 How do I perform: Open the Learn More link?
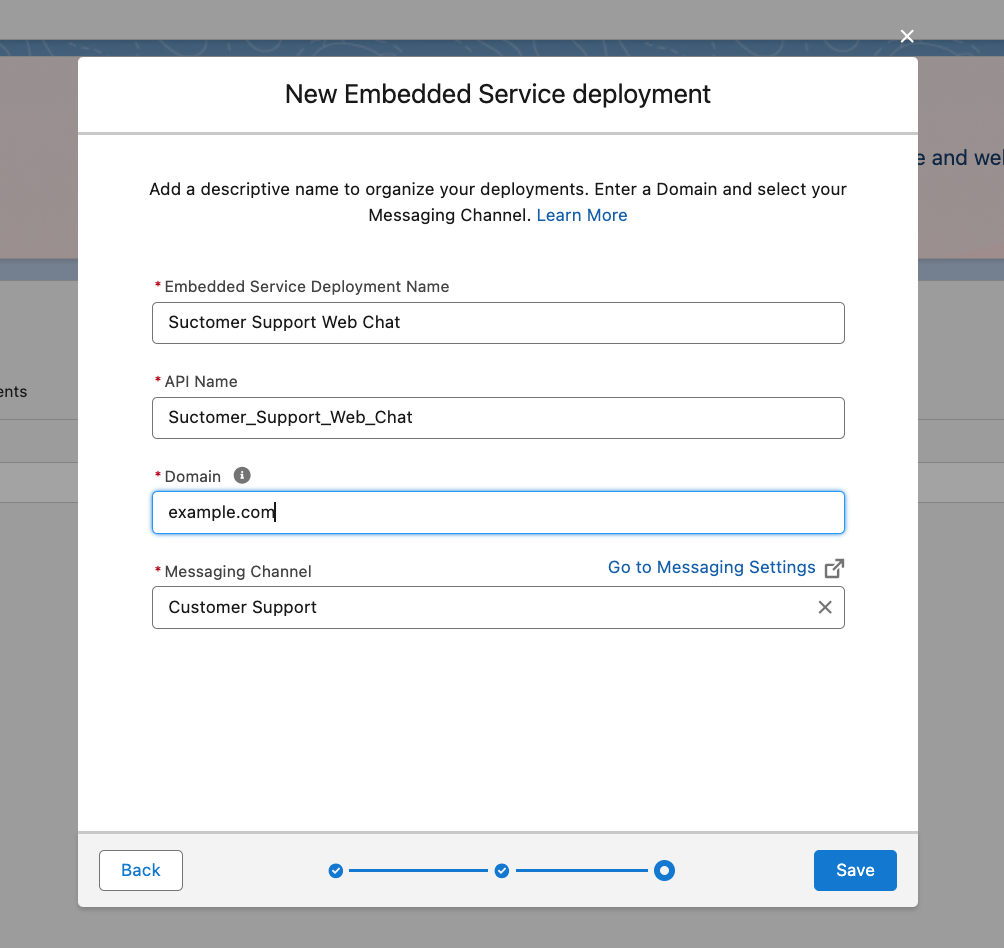pos(581,215)
